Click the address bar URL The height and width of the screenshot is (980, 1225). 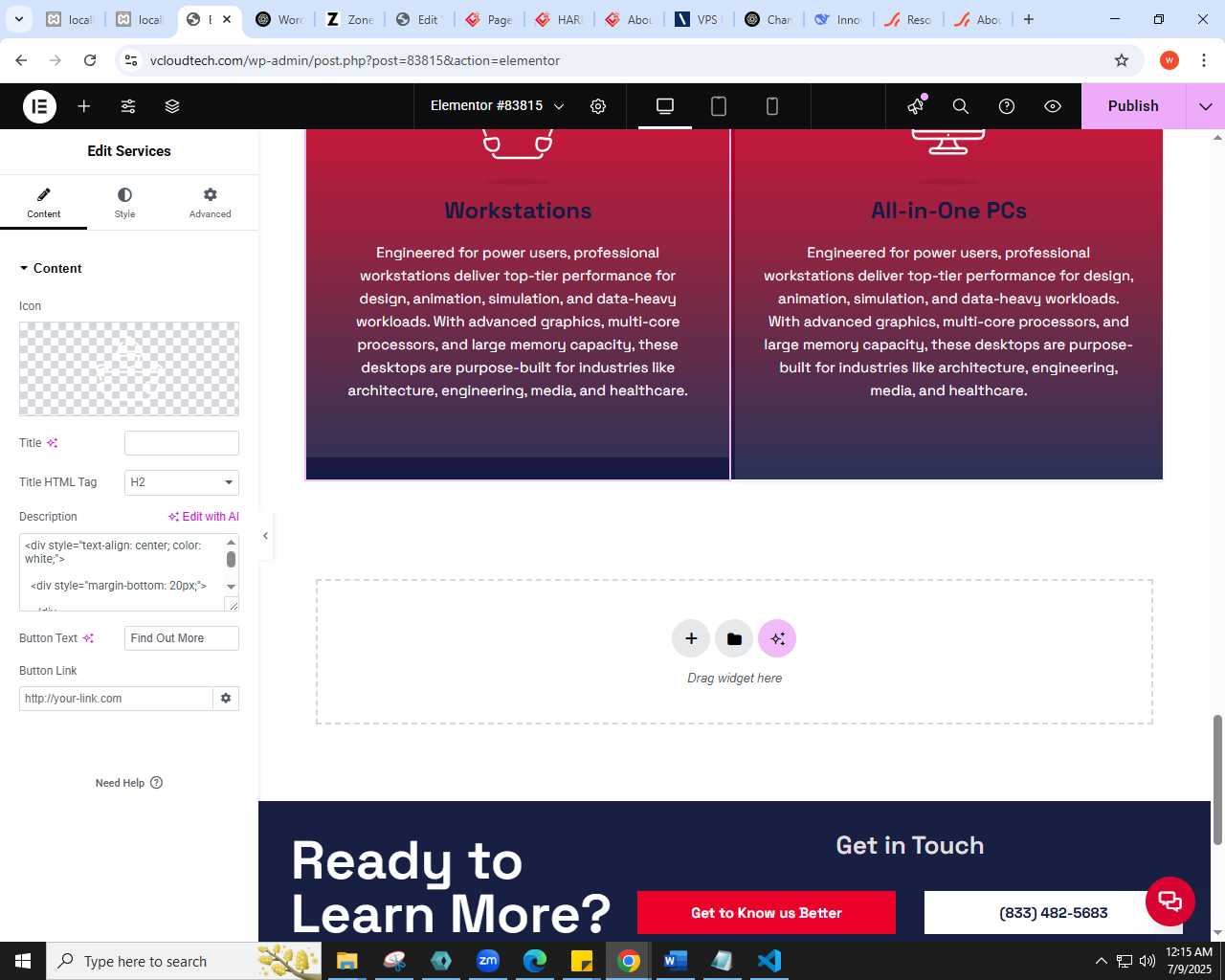click(355, 60)
